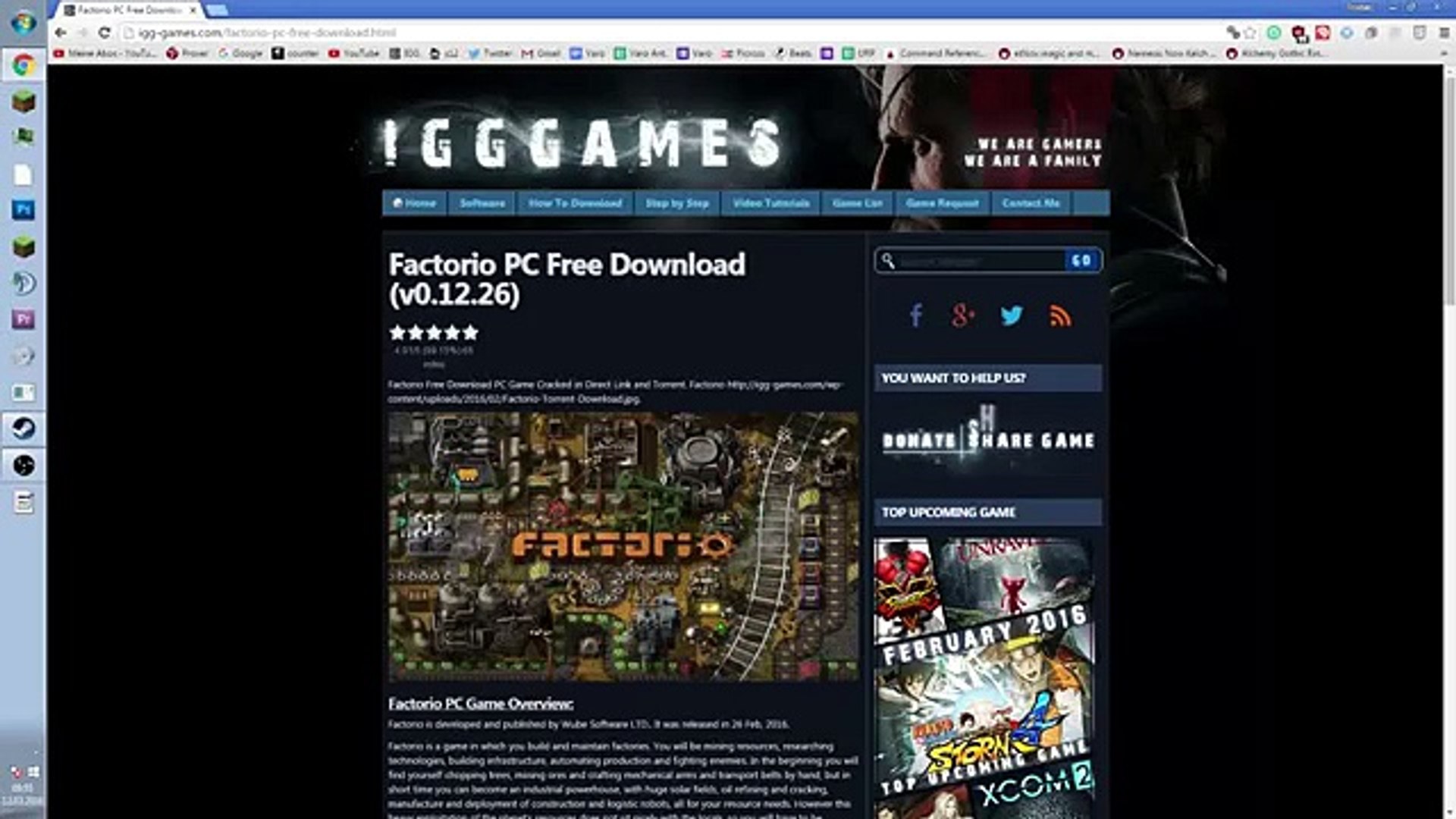Viewport: 1456px width, 819px height.
Task: Bookmark page with star icon
Action: (1250, 33)
